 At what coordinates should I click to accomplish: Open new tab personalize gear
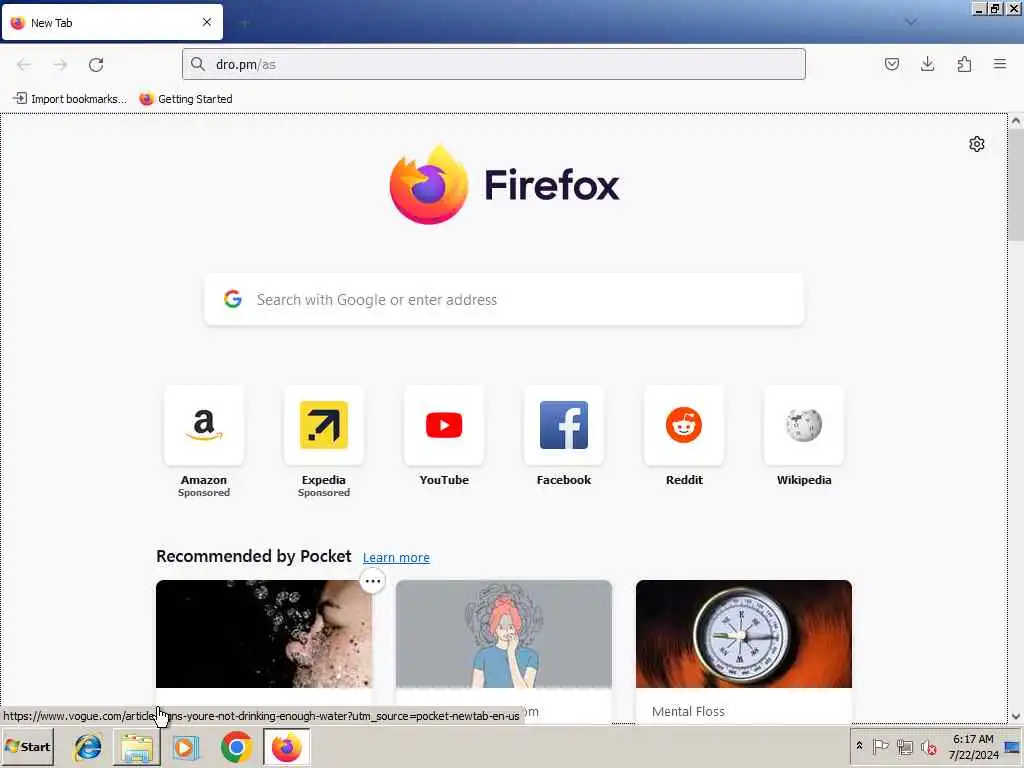point(976,144)
